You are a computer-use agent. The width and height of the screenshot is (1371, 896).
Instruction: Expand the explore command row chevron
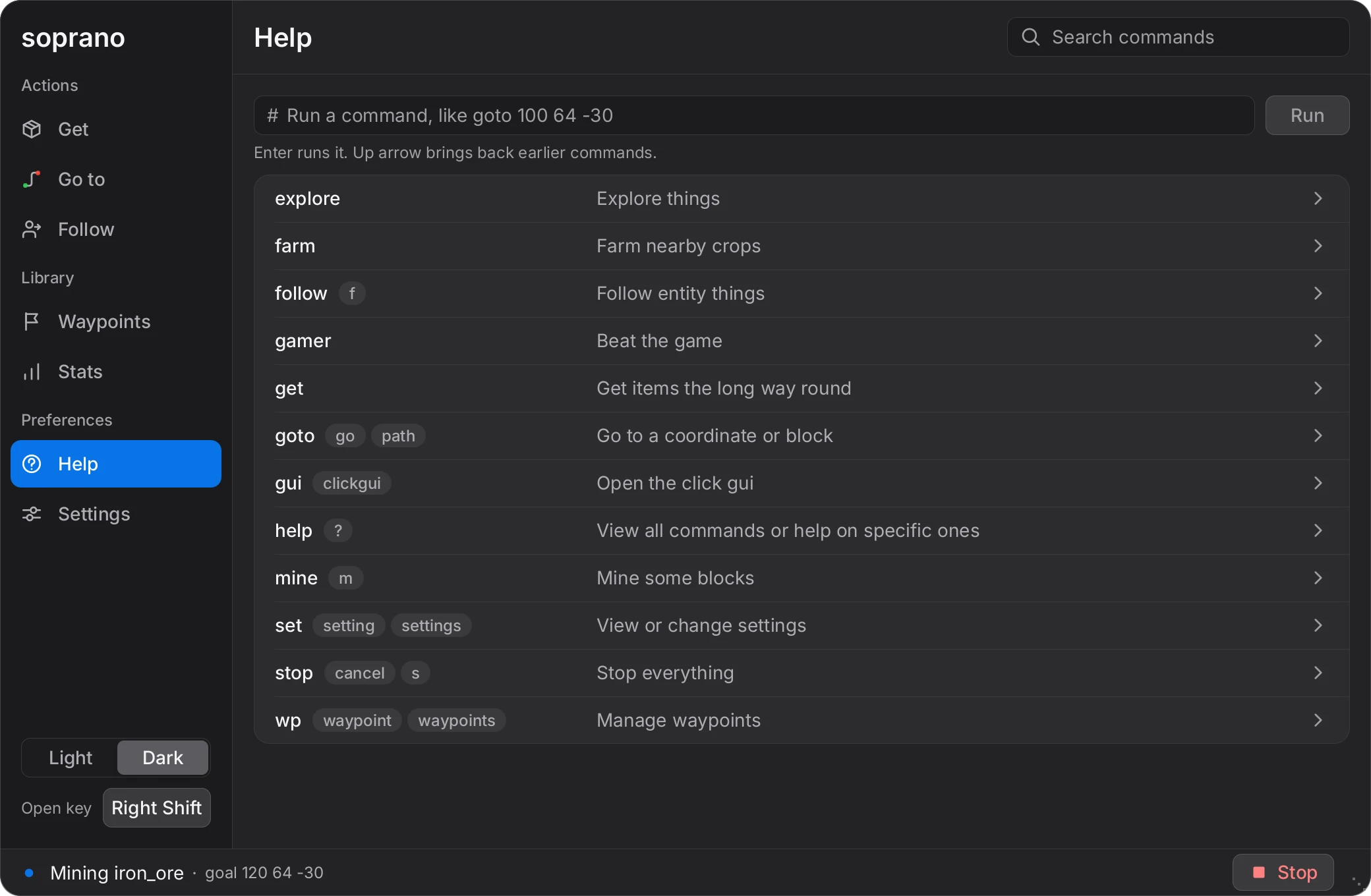click(1318, 198)
